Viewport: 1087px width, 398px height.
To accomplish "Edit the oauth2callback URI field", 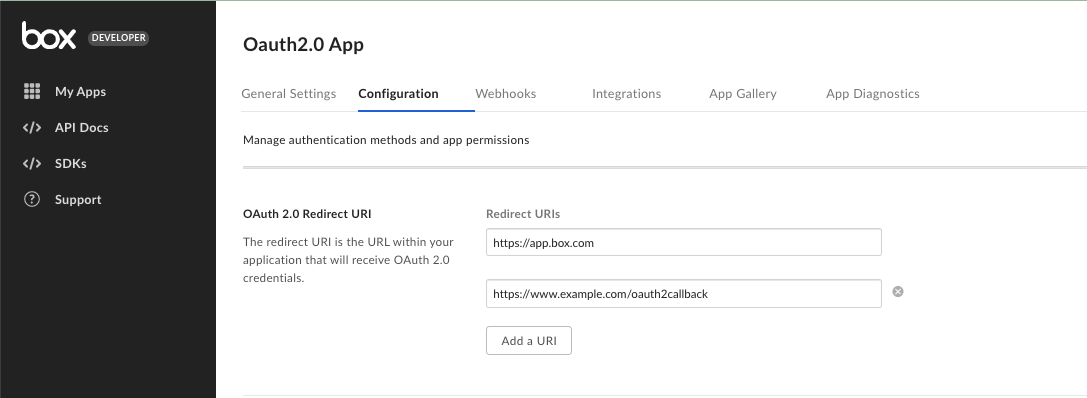I will coord(684,294).
